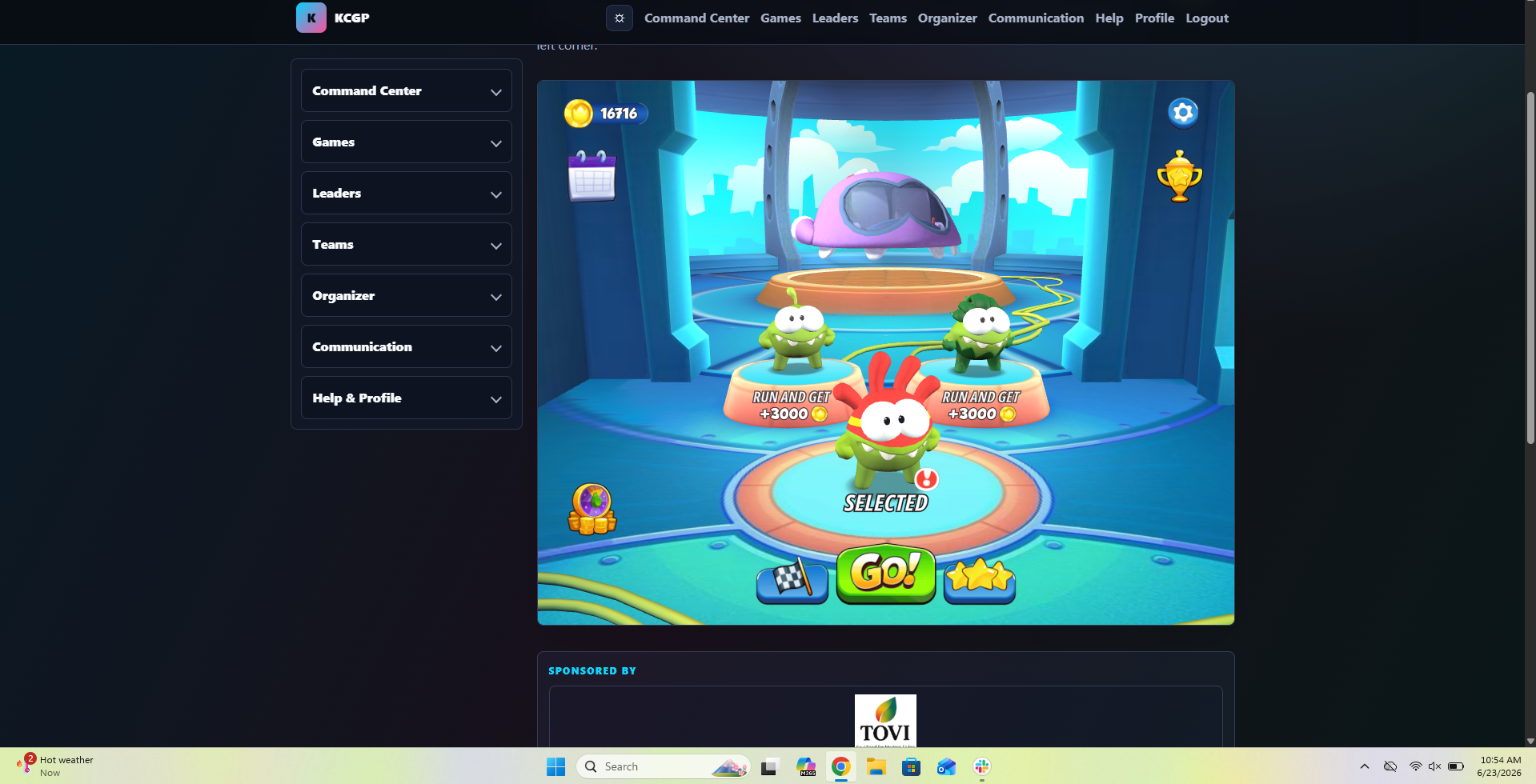Click the cloud sync-off tray icon
The width and height of the screenshot is (1536, 784).
1390,766
